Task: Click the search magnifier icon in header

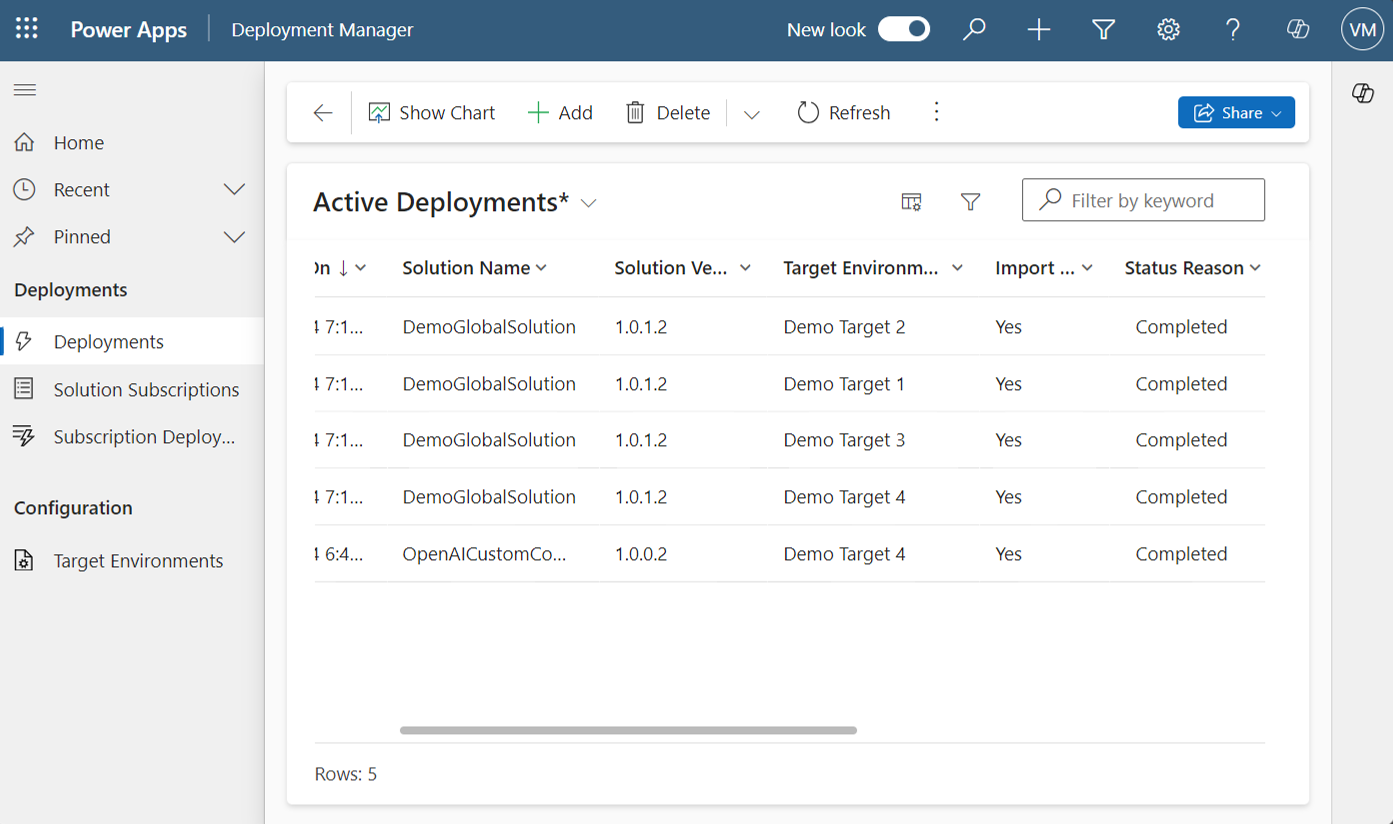Action: (974, 29)
